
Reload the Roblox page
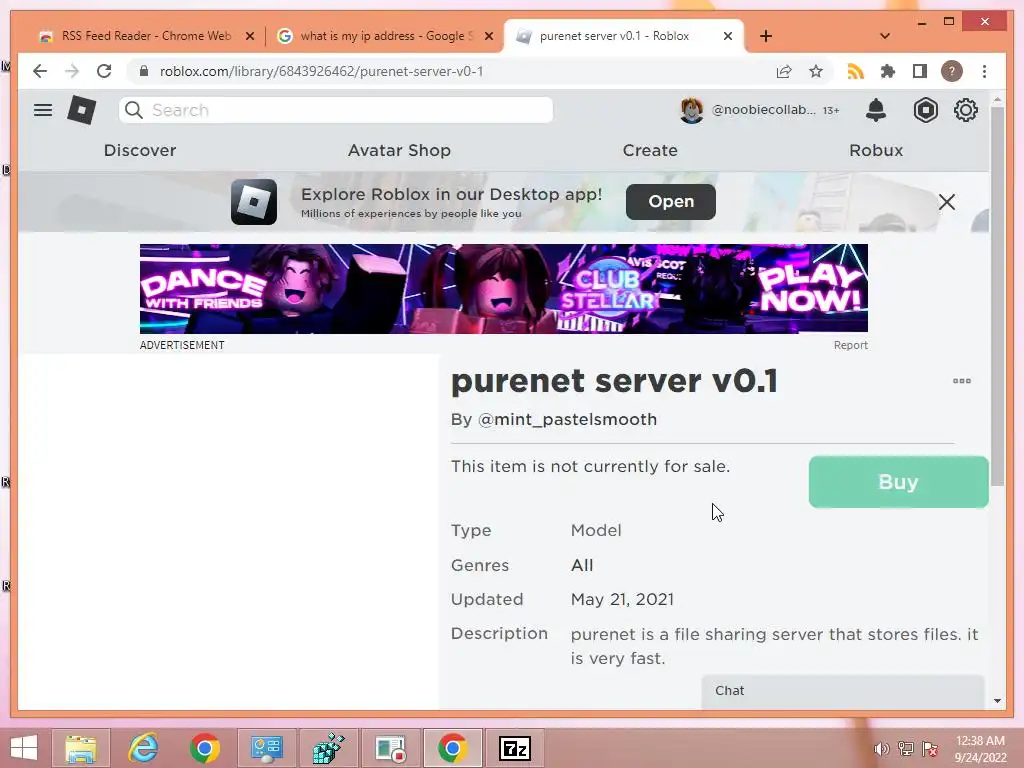click(104, 71)
